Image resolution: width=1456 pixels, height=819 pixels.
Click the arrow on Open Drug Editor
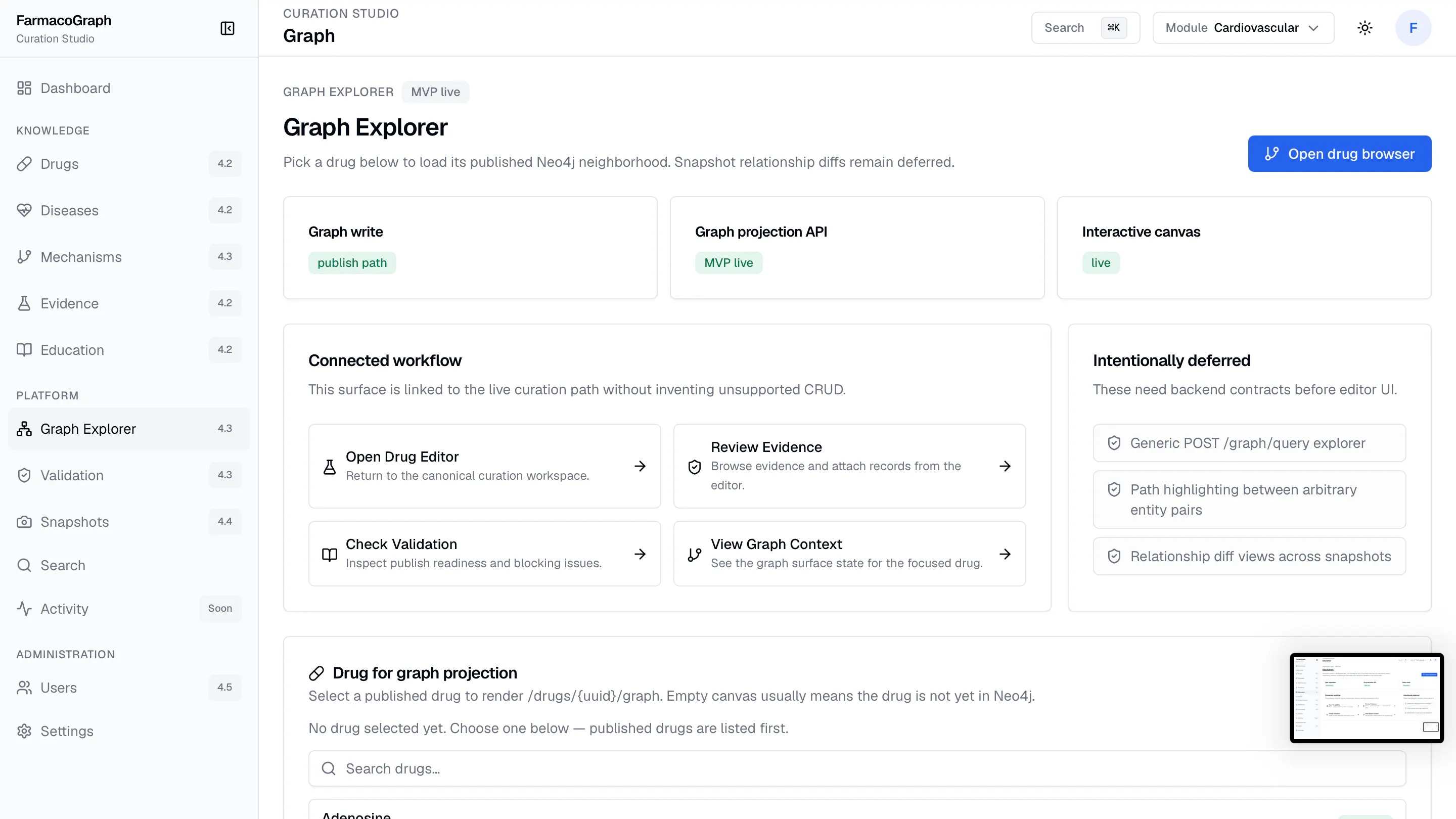[x=640, y=466]
